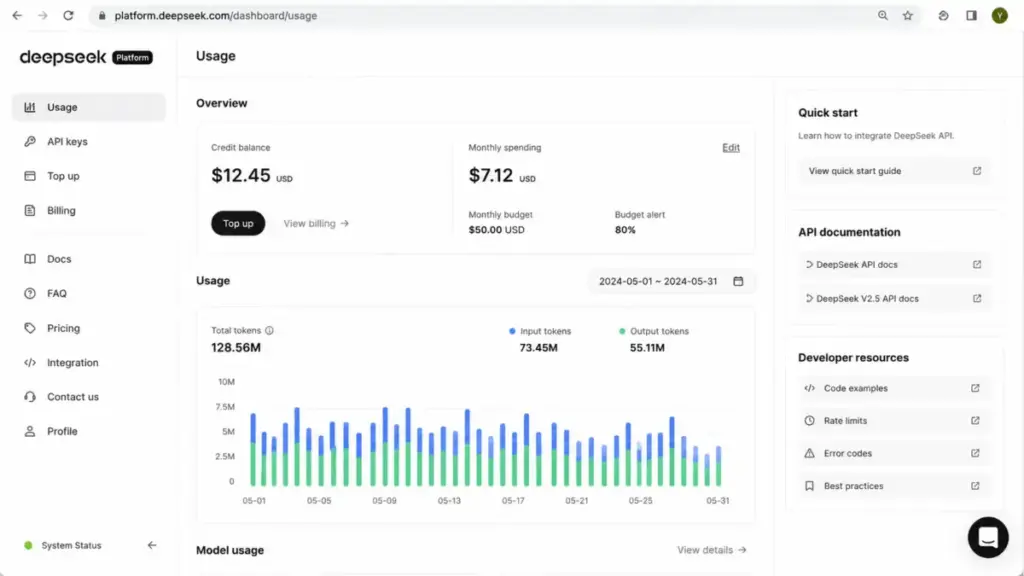Viewport: 1024px width, 576px height.
Task: Open View details for Model usage
Action: [x=711, y=550]
